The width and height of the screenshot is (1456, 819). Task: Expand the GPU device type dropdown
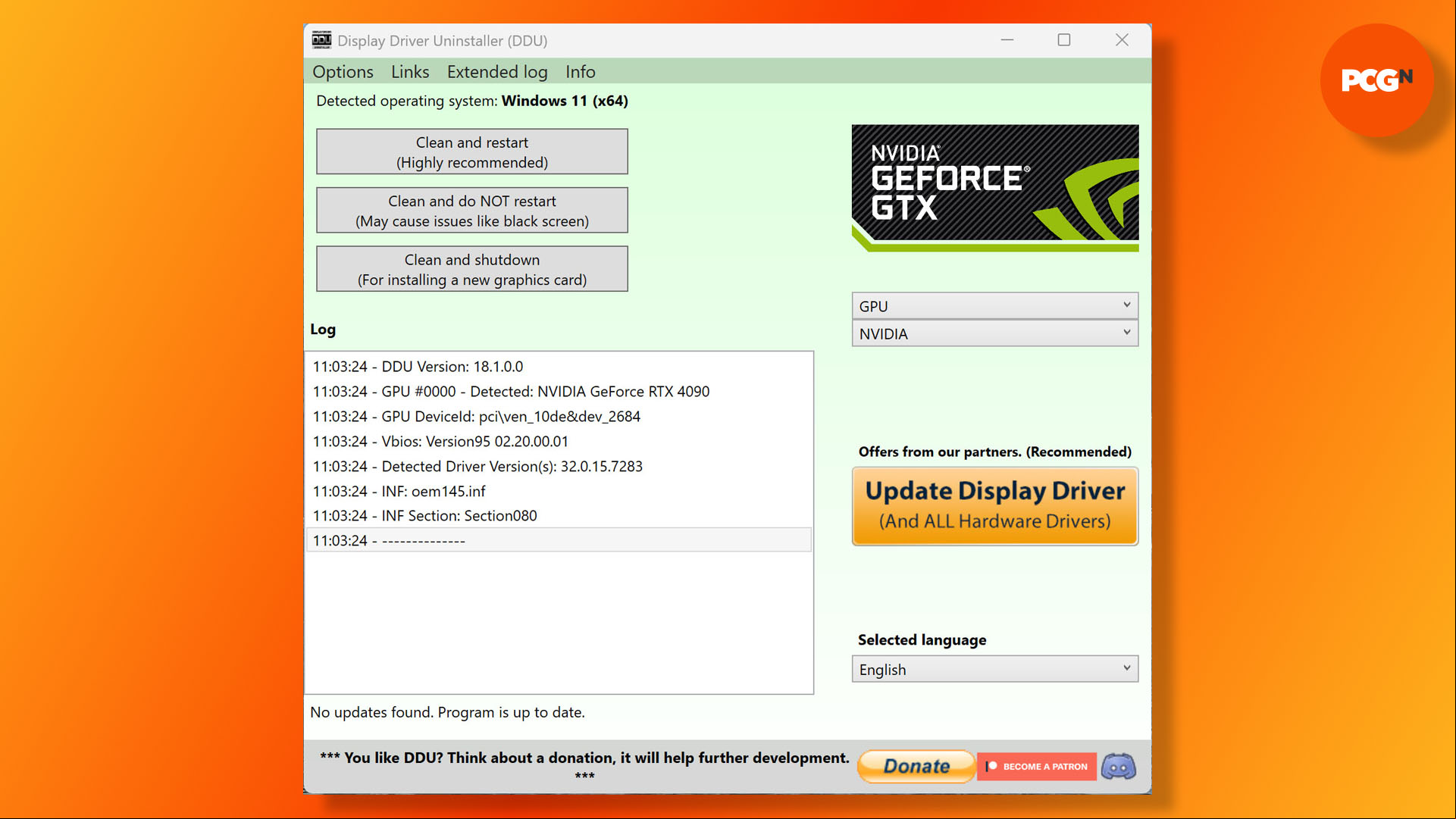[994, 305]
